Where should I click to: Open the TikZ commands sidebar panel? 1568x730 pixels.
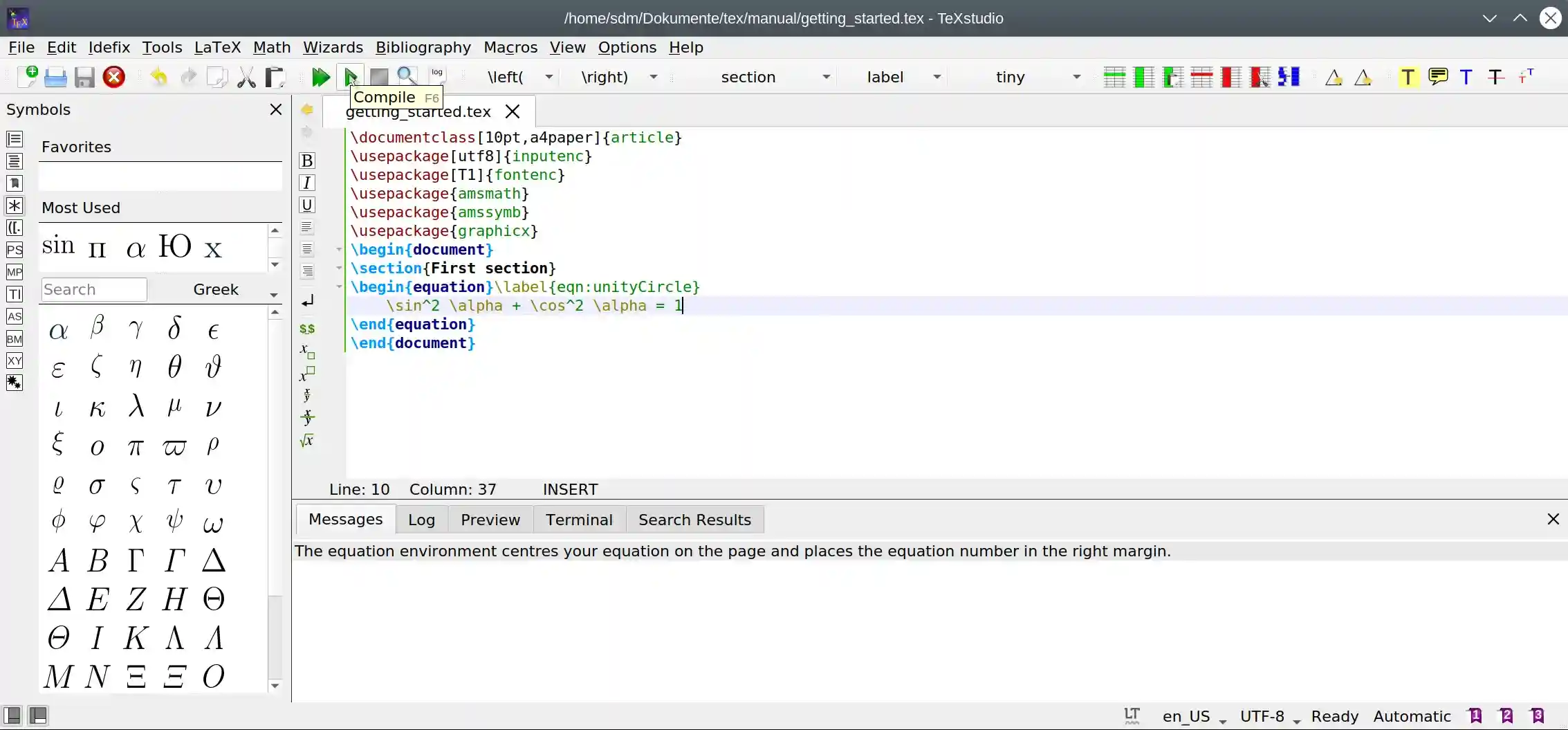15,294
